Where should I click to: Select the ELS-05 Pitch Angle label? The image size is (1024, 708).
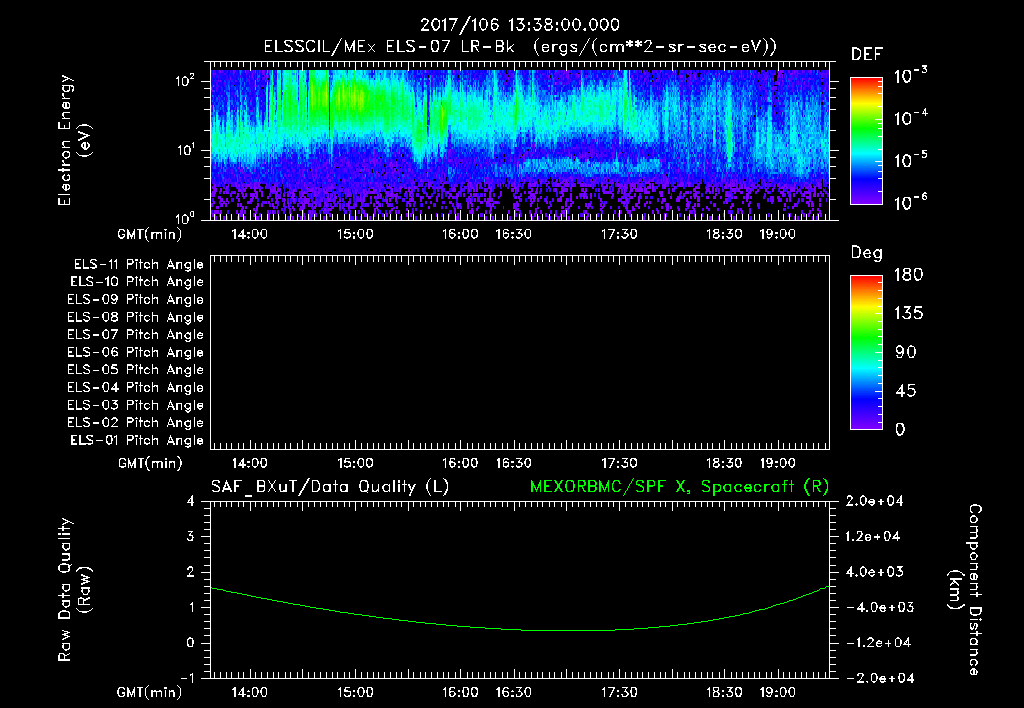(x=136, y=370)
